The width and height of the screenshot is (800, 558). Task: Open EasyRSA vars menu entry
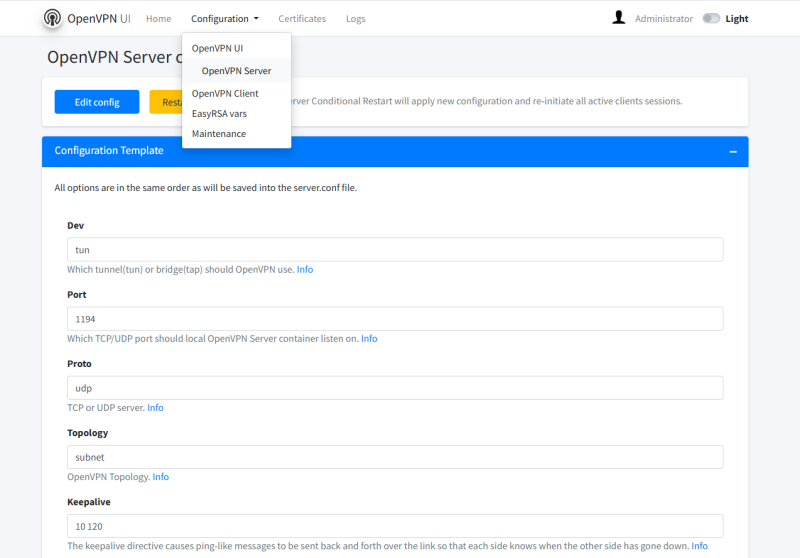(x=236, y=113)
